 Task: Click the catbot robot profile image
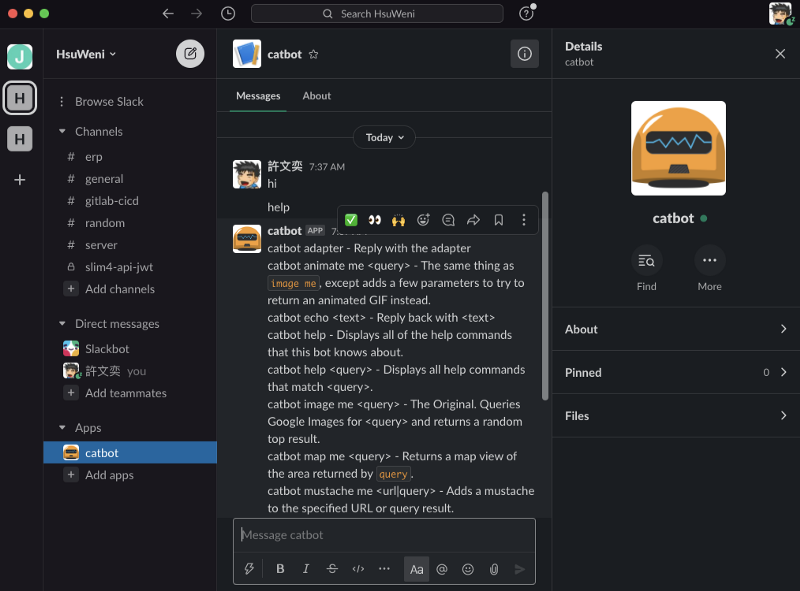pyautogui.click(x=678, y=148)
